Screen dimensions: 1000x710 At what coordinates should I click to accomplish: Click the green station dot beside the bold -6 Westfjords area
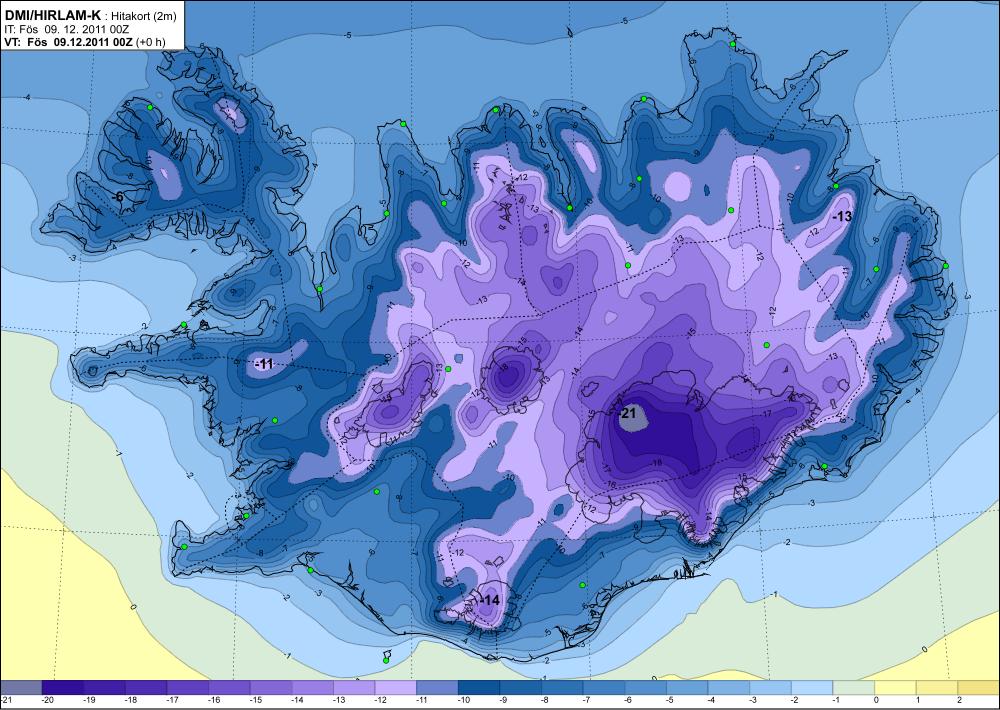151,107
